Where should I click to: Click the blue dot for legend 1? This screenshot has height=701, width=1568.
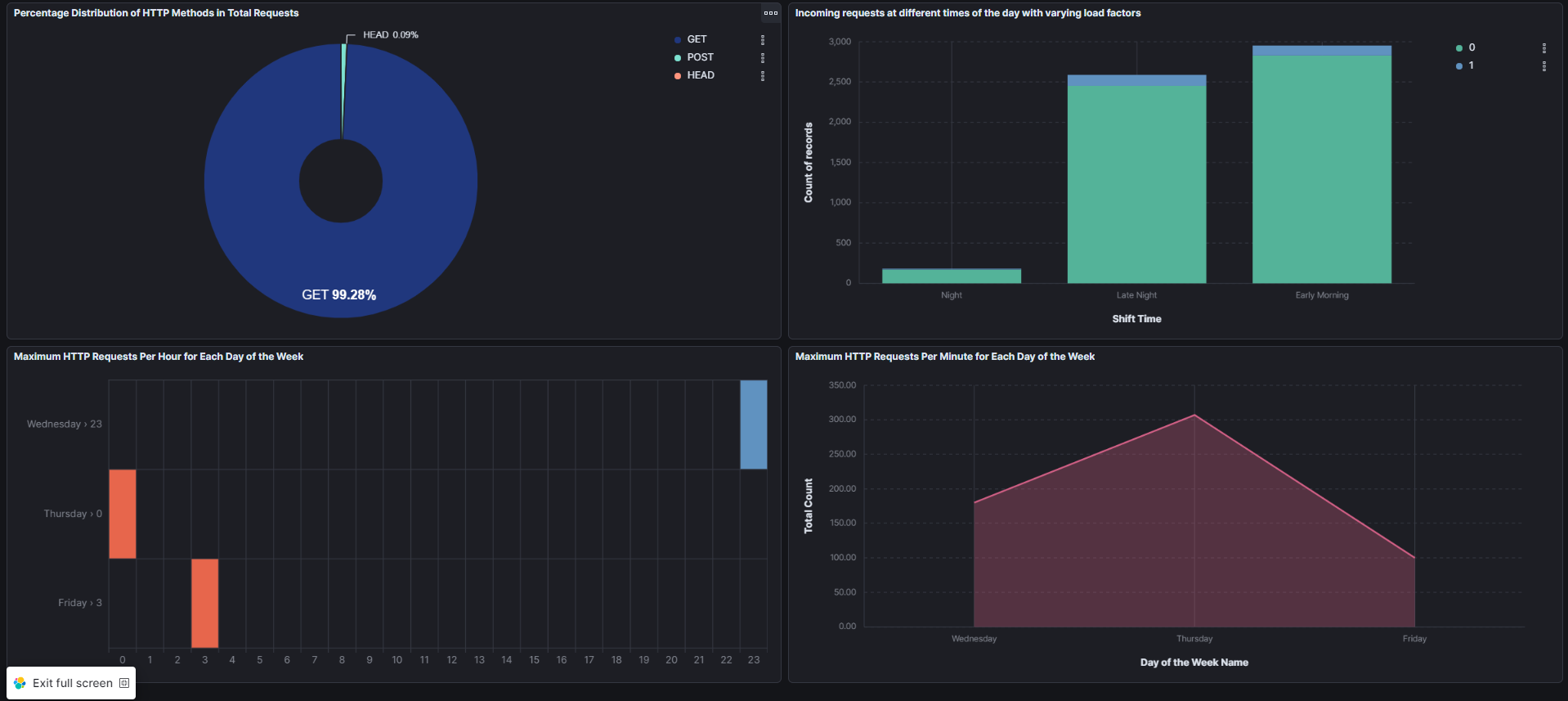point(1459,66)
